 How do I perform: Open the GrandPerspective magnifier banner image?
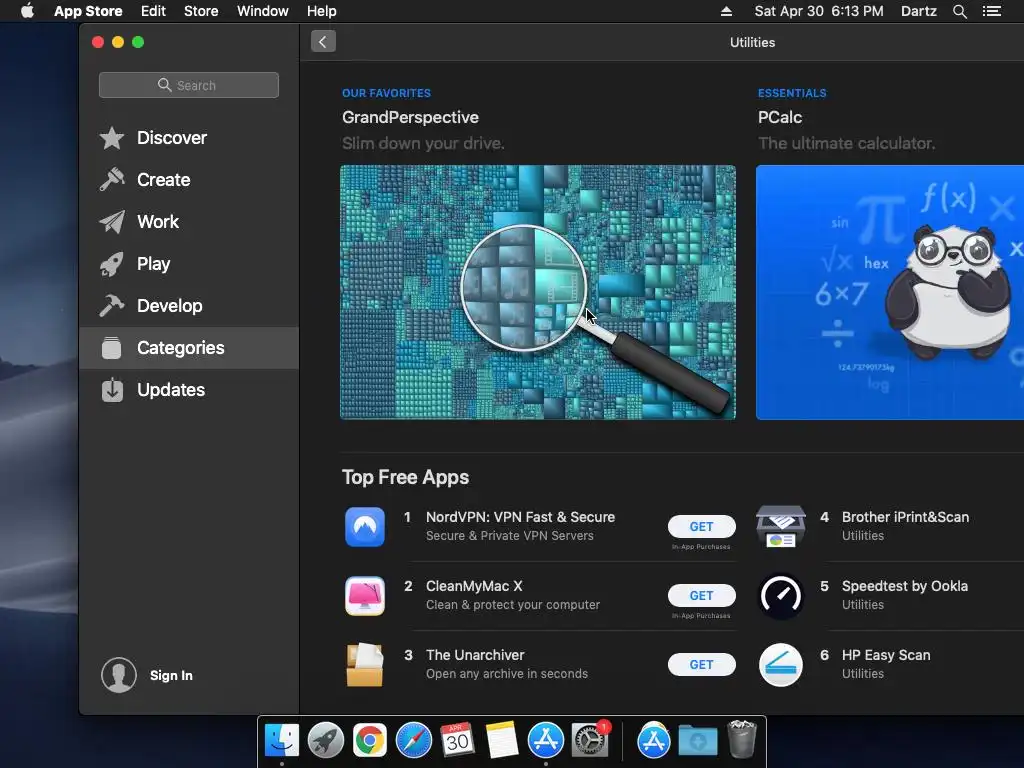click(x=537, y=292)
